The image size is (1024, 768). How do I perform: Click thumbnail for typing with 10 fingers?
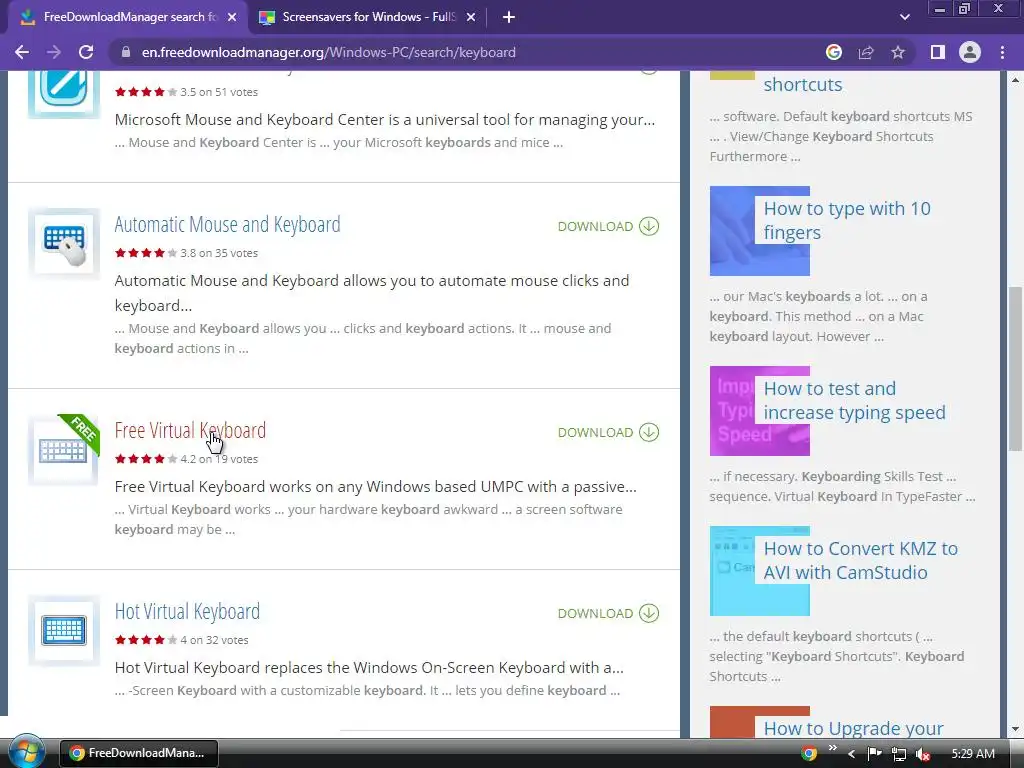click(760, 231)
